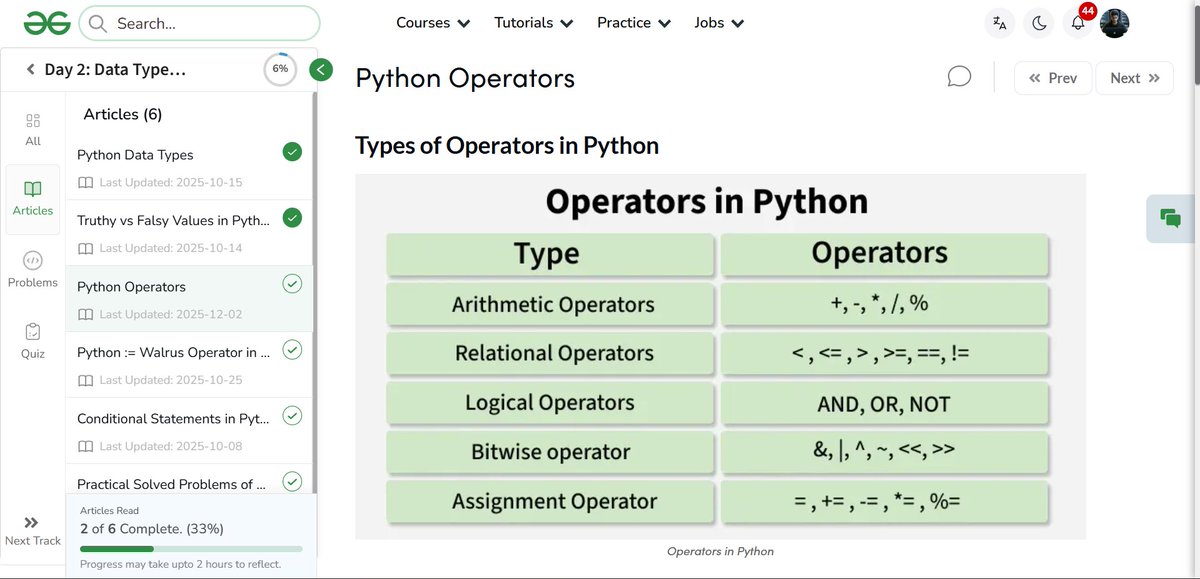
Task: Open Practical Solved Problems article
Action: [x=171, y=485]
